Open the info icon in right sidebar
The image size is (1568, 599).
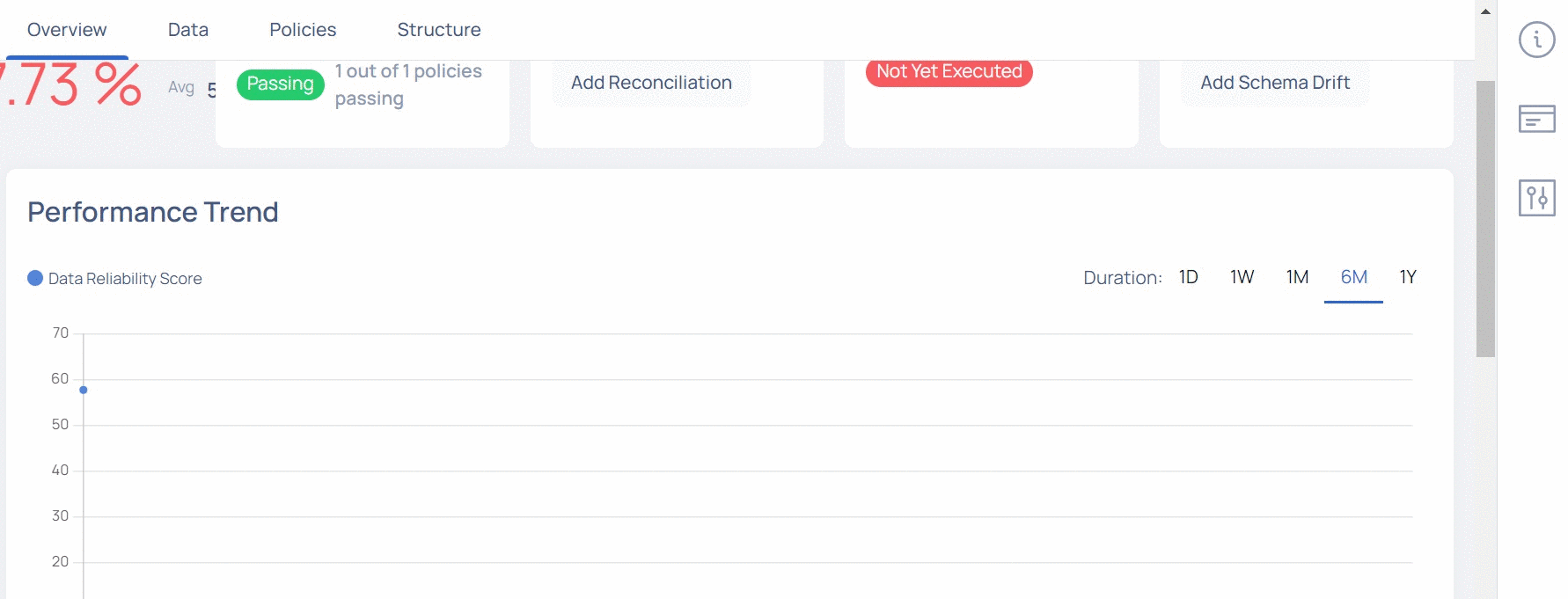pyautogui.click(x=1536, y=40)
